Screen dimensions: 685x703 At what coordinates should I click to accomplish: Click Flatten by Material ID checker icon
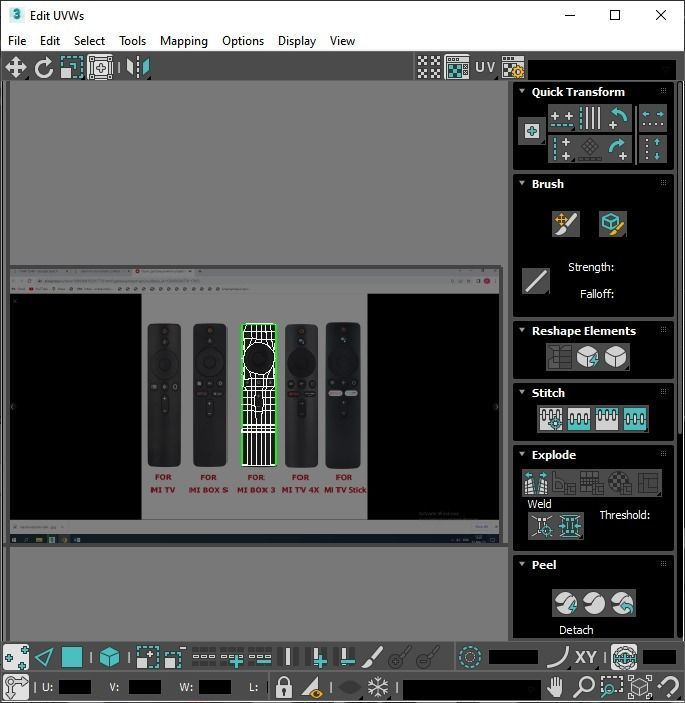pyautogui.click(x=620, y=483)
